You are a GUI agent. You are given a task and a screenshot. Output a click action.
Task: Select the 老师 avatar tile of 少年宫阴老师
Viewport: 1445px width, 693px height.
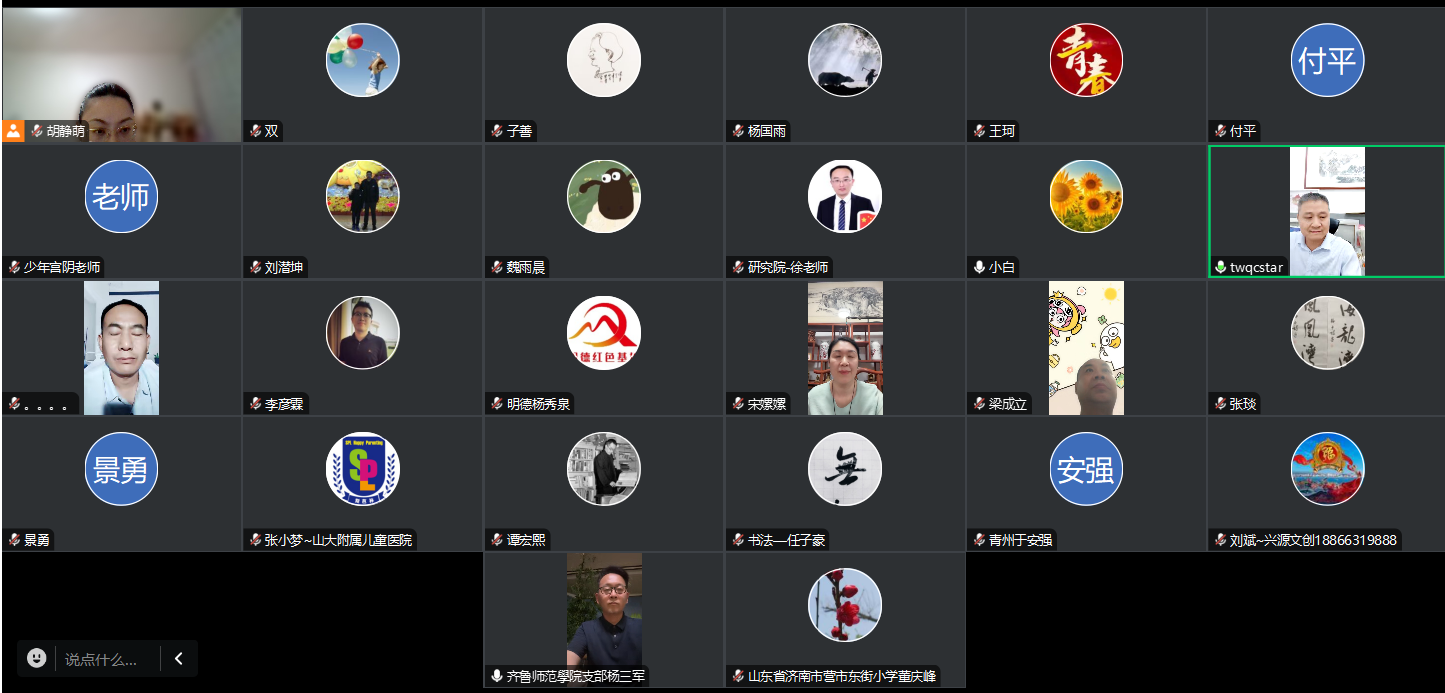[121, 196]
